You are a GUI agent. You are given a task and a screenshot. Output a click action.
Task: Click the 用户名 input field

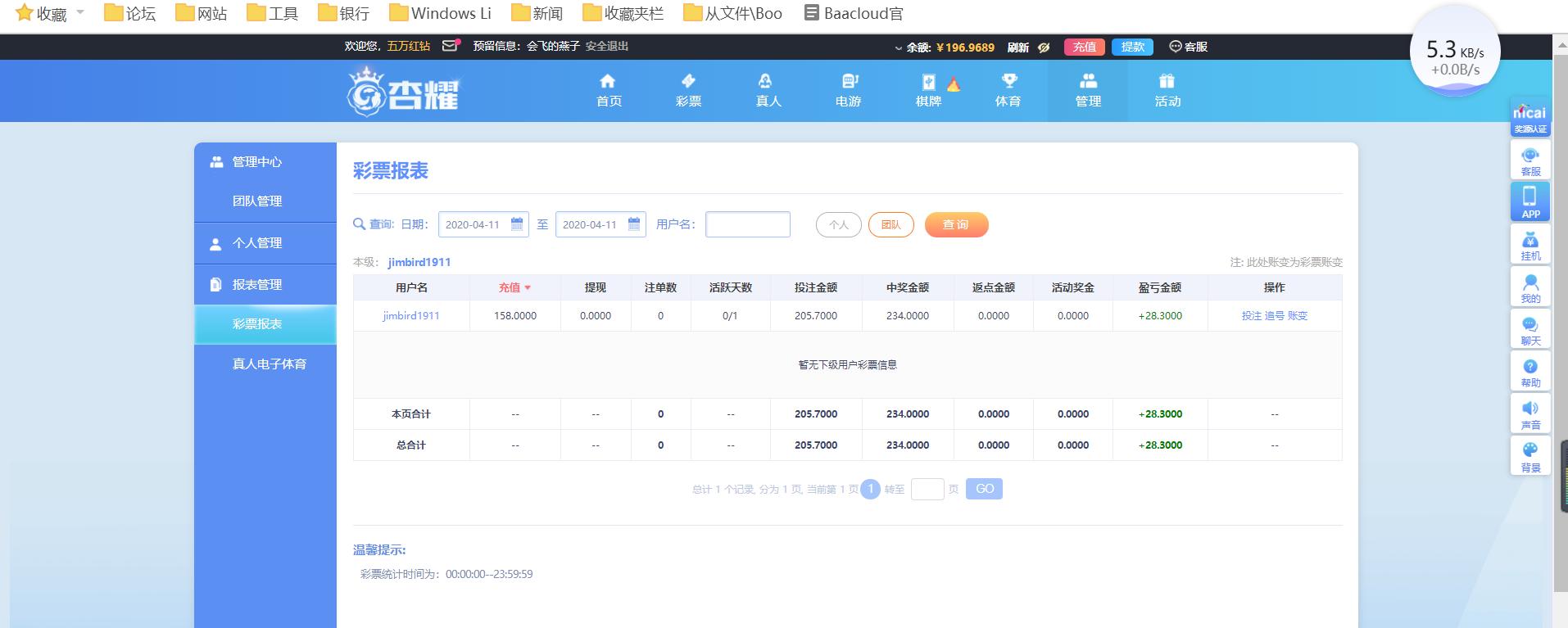click(748, 224)
